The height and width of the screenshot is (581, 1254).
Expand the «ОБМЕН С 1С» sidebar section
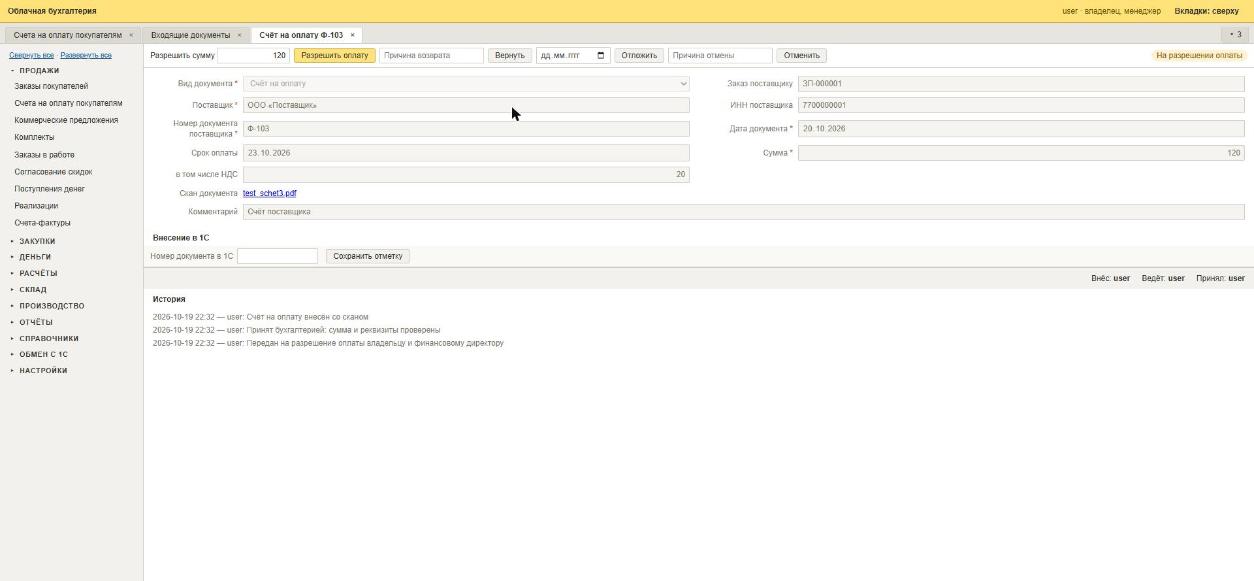click(x=43, y=354)
